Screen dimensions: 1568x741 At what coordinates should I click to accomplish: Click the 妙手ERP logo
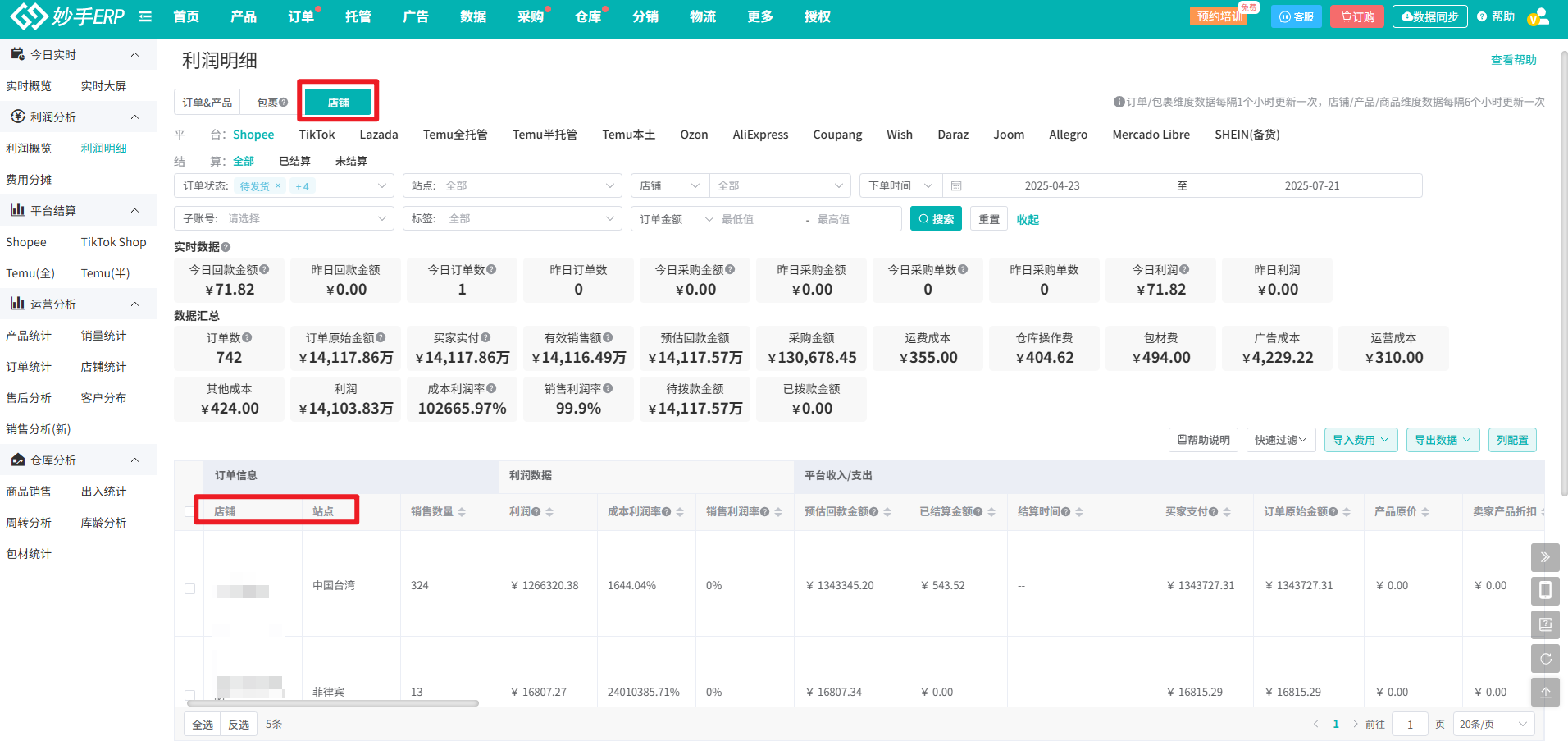(67, 16)
